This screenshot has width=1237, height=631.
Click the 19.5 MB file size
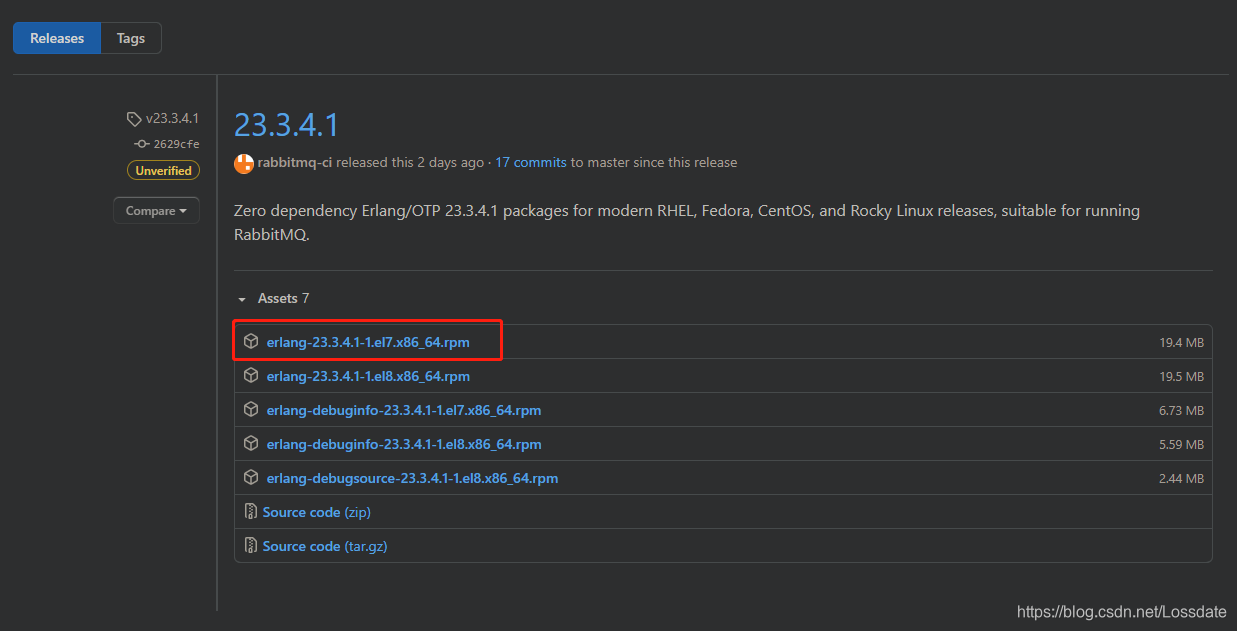1181,376
